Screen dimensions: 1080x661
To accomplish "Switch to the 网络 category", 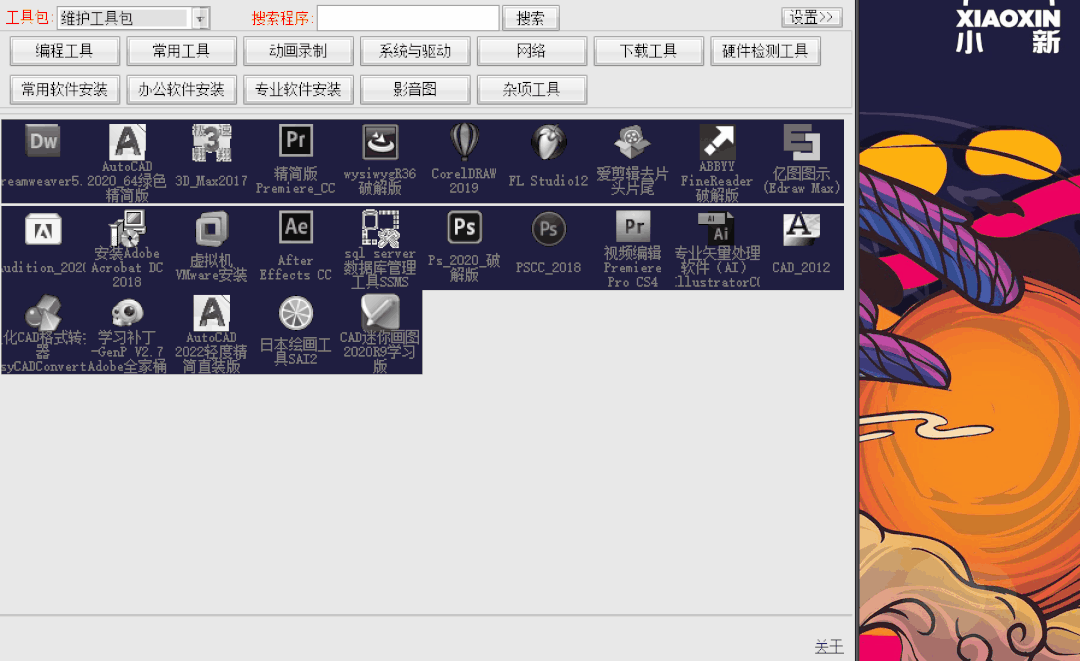I will pos(532,51).
